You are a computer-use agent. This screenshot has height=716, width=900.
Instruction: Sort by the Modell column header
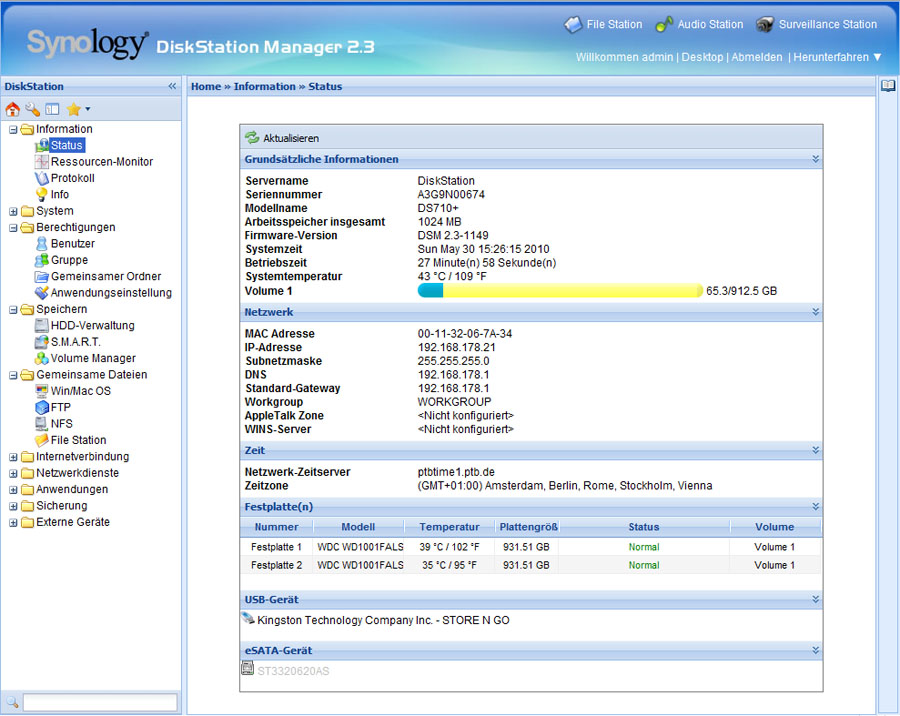click(358, 527)
